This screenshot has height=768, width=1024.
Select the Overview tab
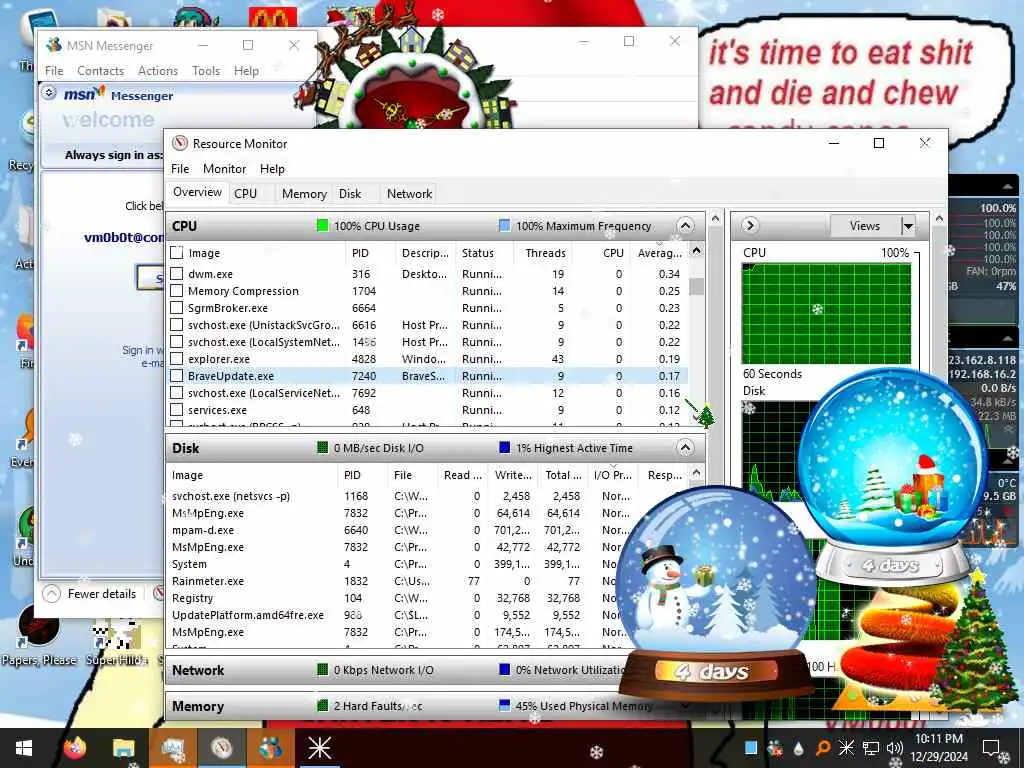tap(197, 192)
